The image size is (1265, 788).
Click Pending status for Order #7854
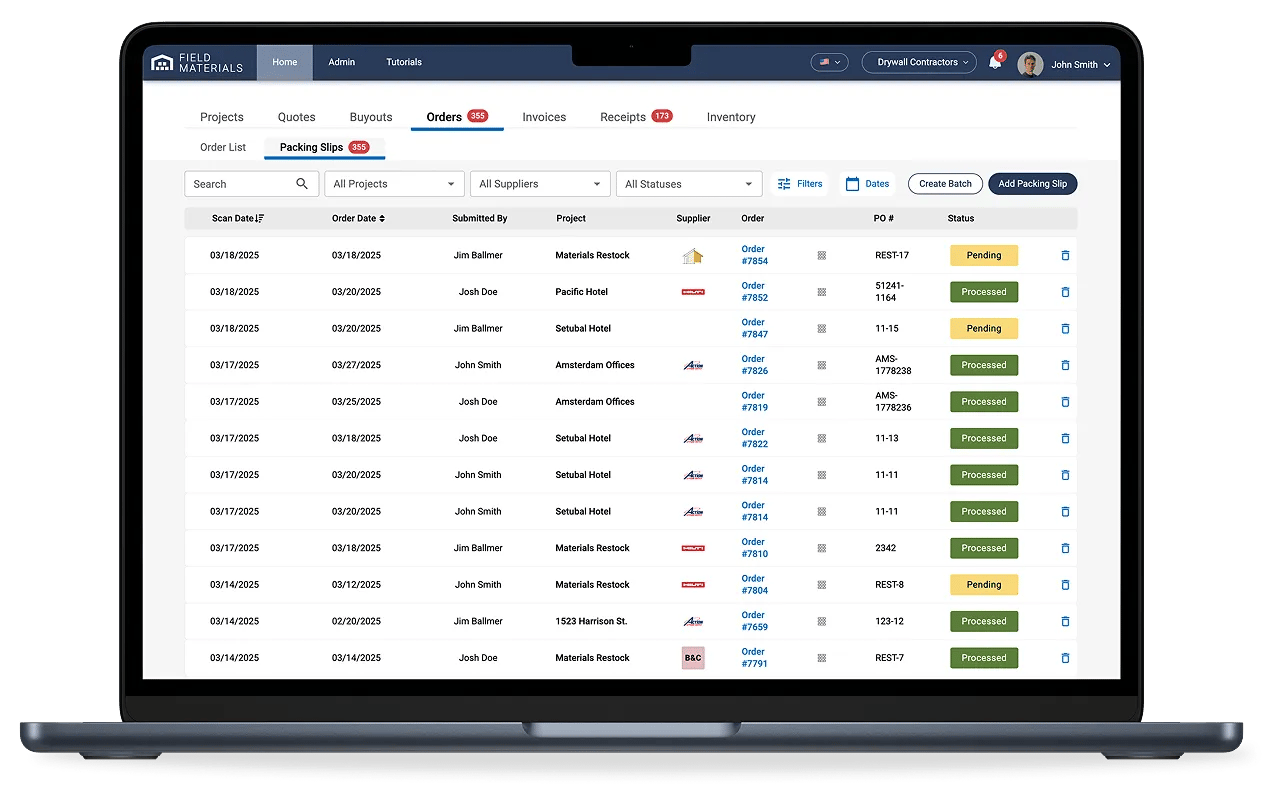pos(984,256)
